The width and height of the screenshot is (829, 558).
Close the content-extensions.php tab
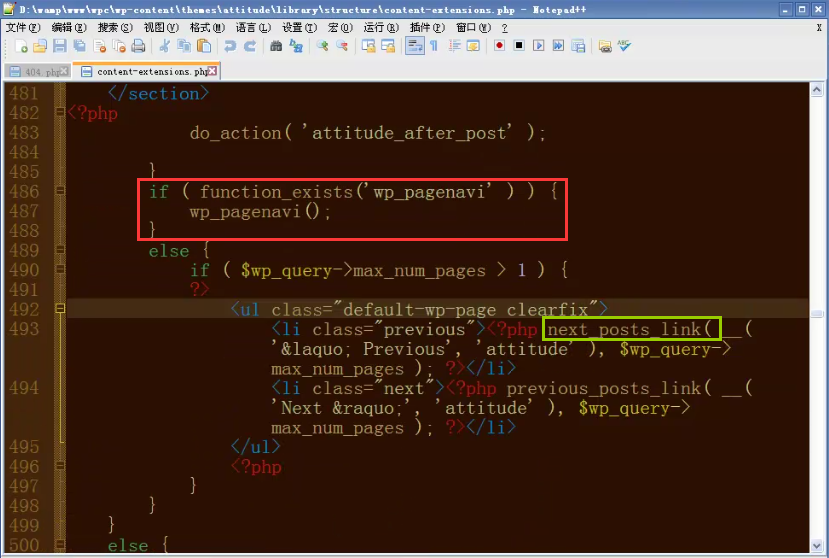coord(212,70)
